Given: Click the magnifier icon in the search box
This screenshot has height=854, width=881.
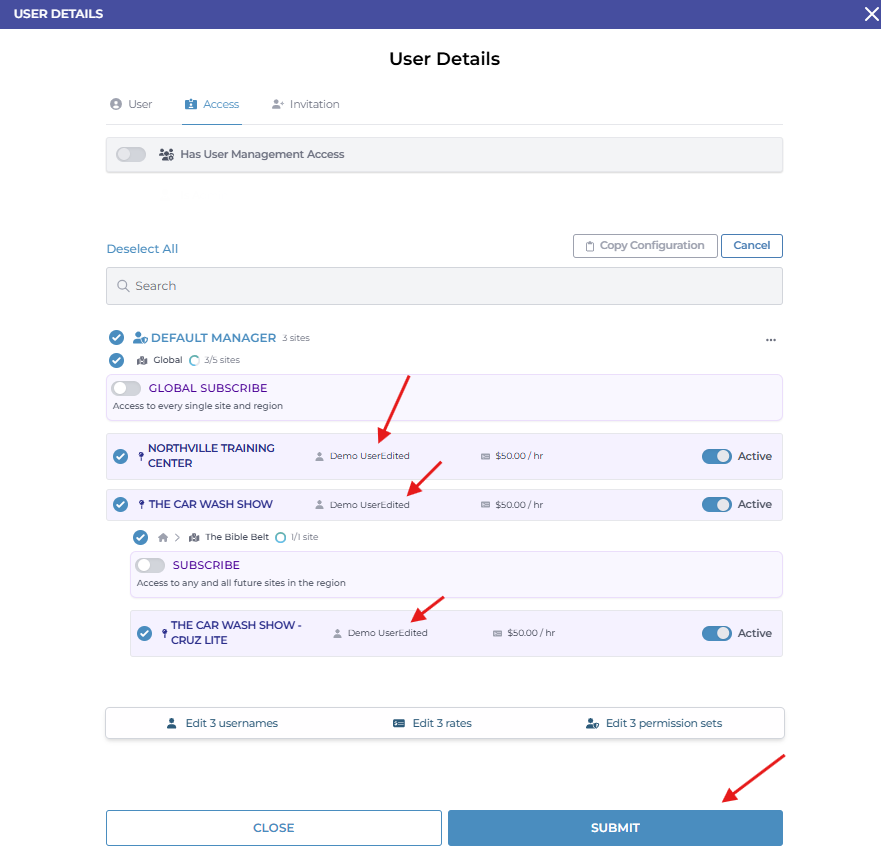Looking at the screenshot, I should pos(124,286).
